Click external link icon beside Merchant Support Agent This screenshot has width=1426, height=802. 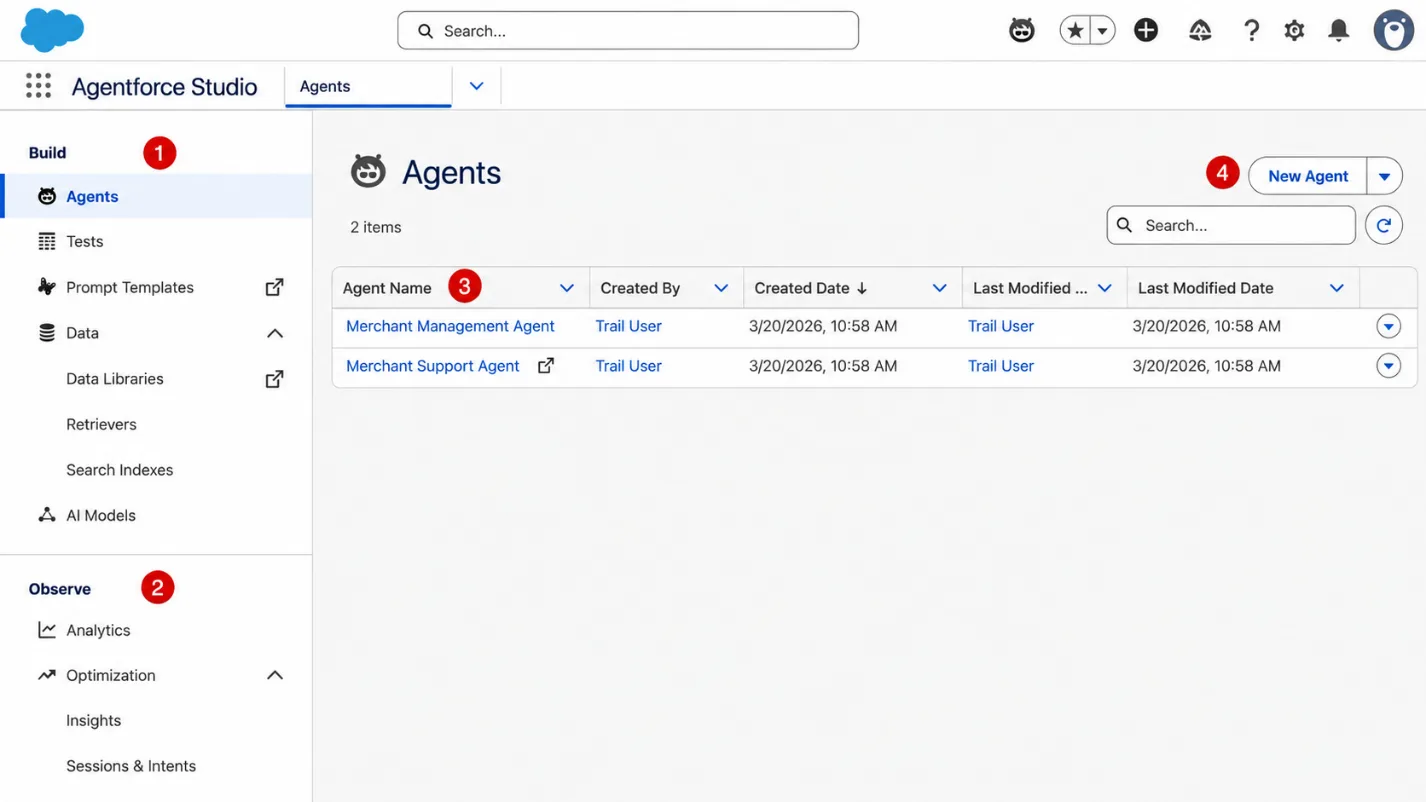point(546,366)
